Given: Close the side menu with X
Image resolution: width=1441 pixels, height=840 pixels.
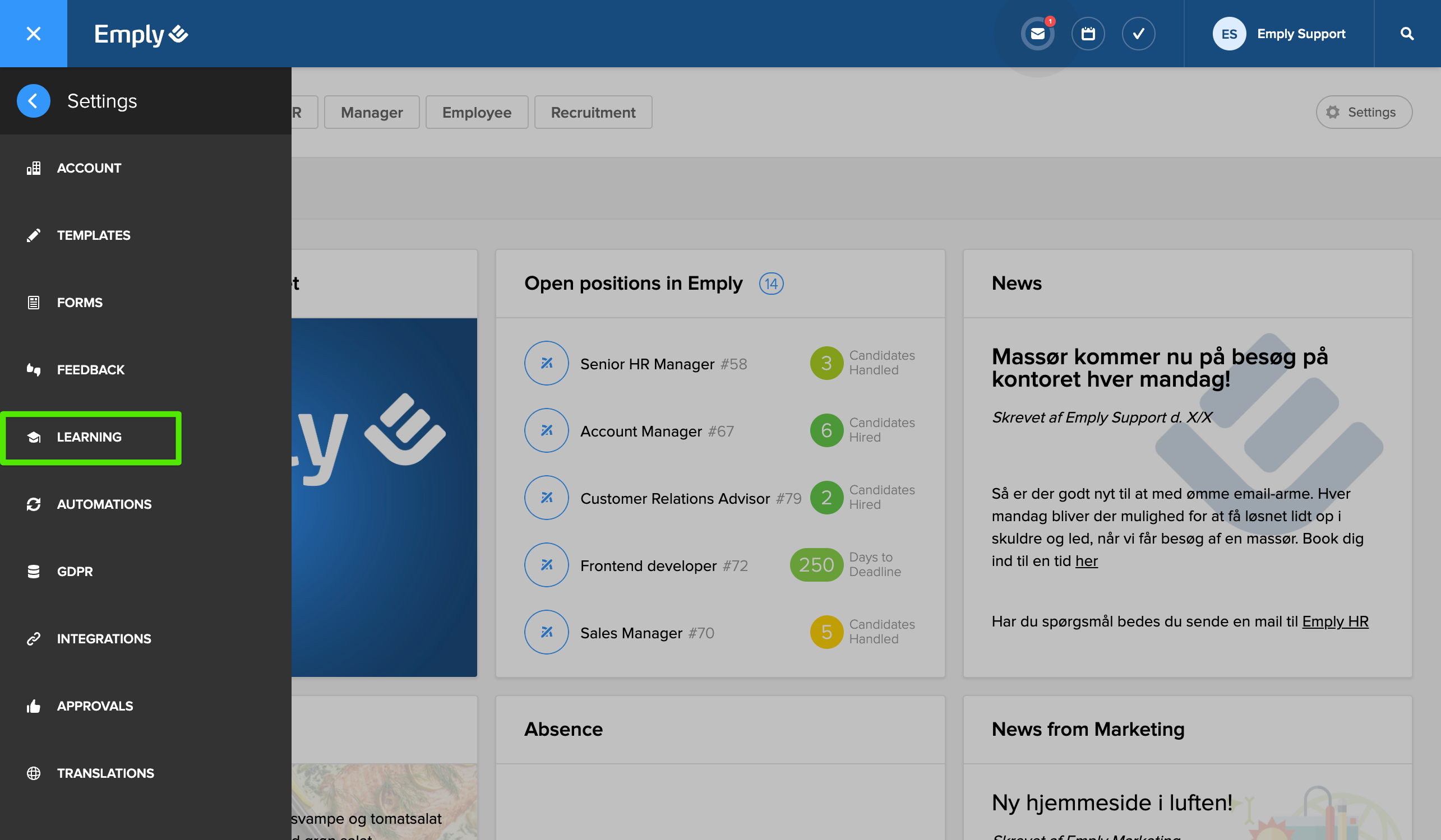Looking at the screenshot, I should pyautogui.click(x=33, y=34).
